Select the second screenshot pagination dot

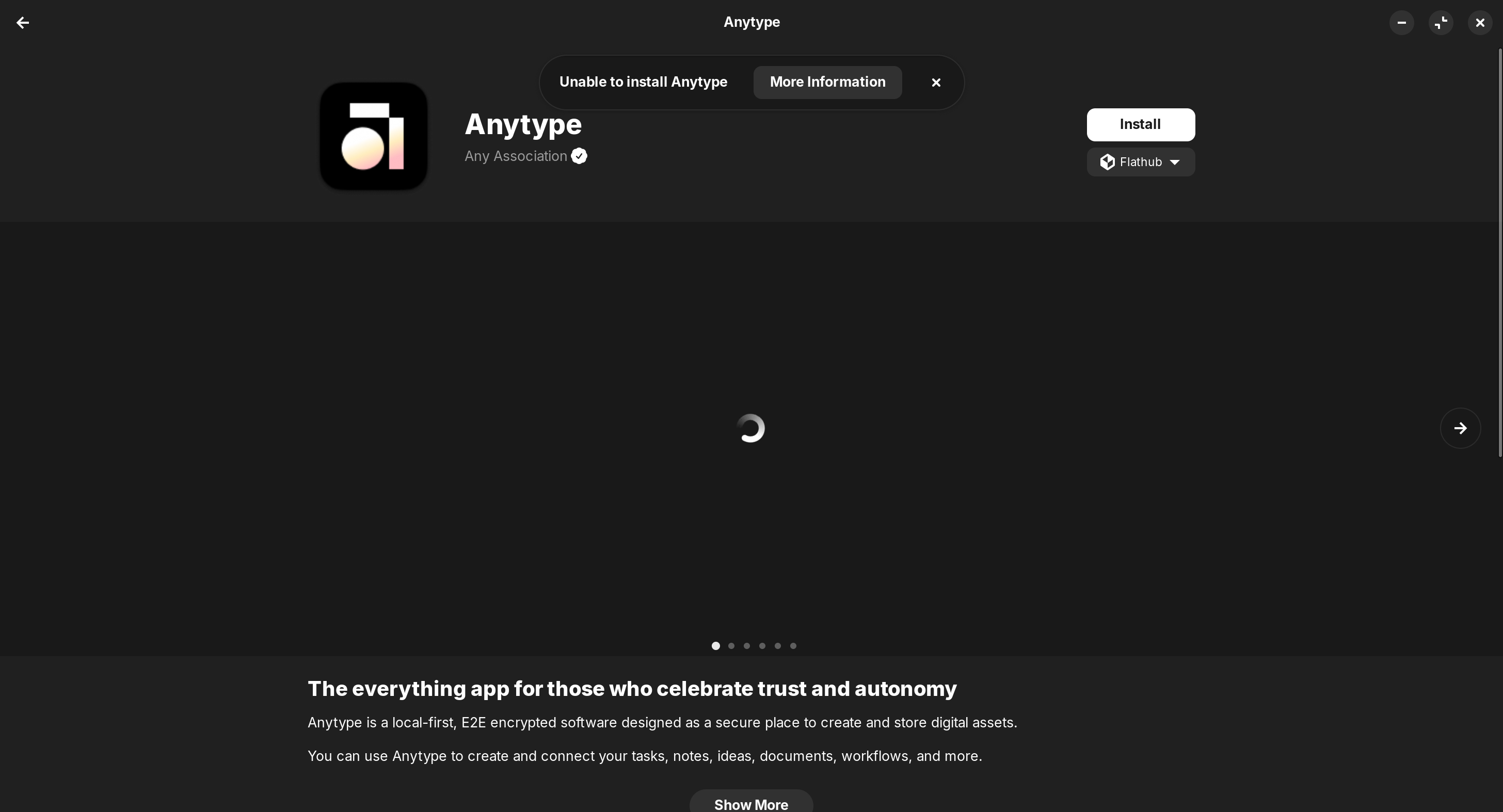point(731,646)
